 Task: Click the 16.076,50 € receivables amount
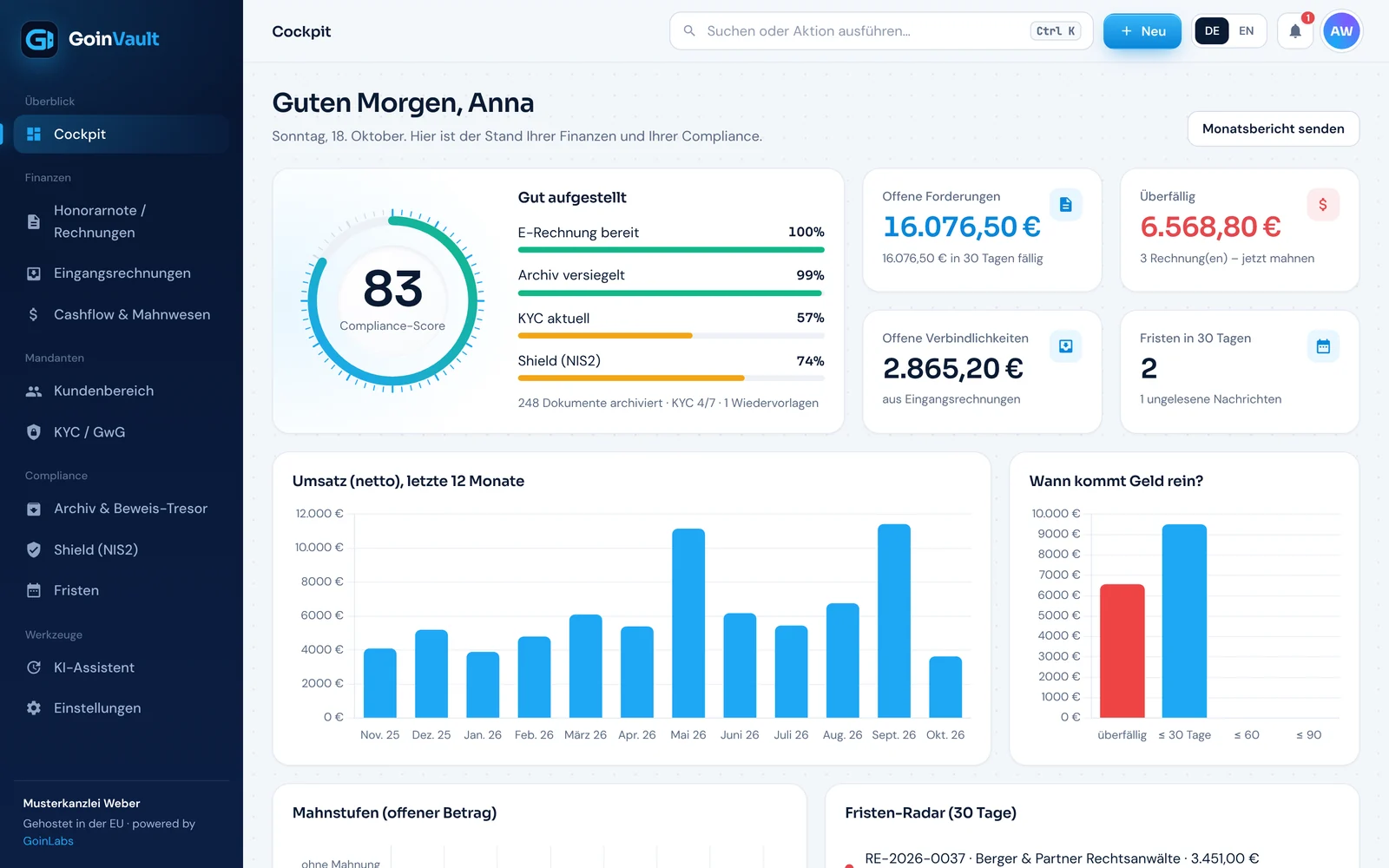(962, 227)
